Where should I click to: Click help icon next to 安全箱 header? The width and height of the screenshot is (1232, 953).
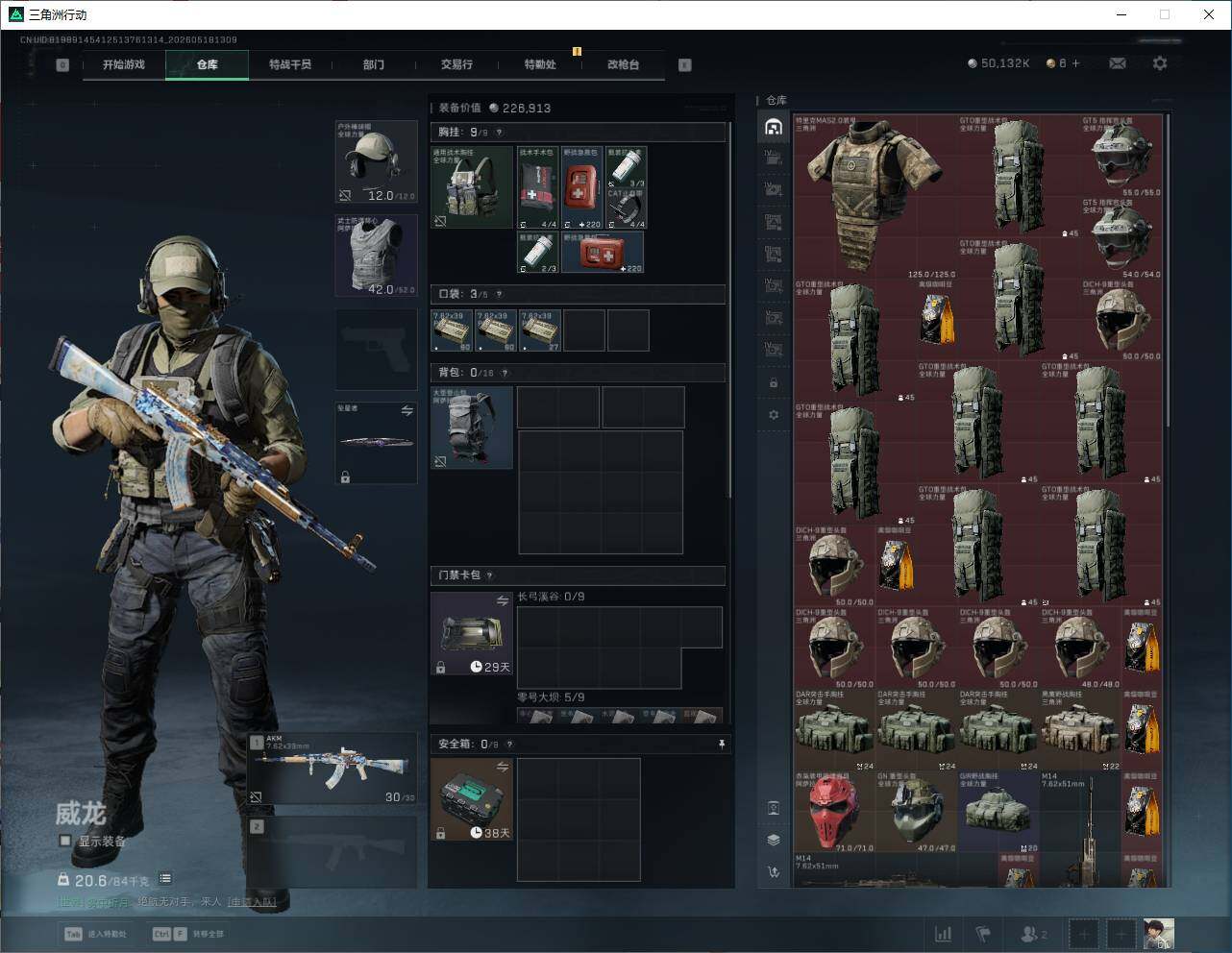509,745
